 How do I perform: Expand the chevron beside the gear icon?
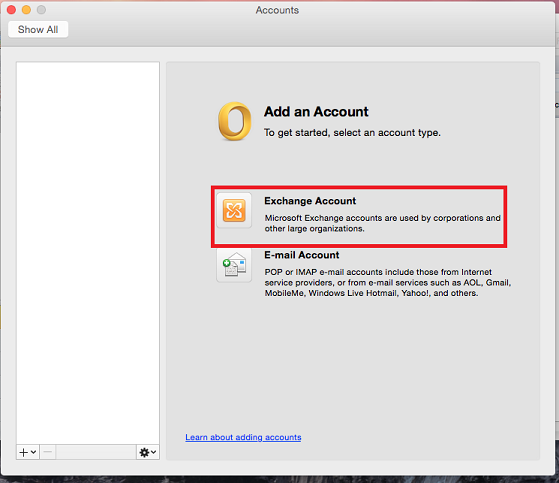coord(154,452)
